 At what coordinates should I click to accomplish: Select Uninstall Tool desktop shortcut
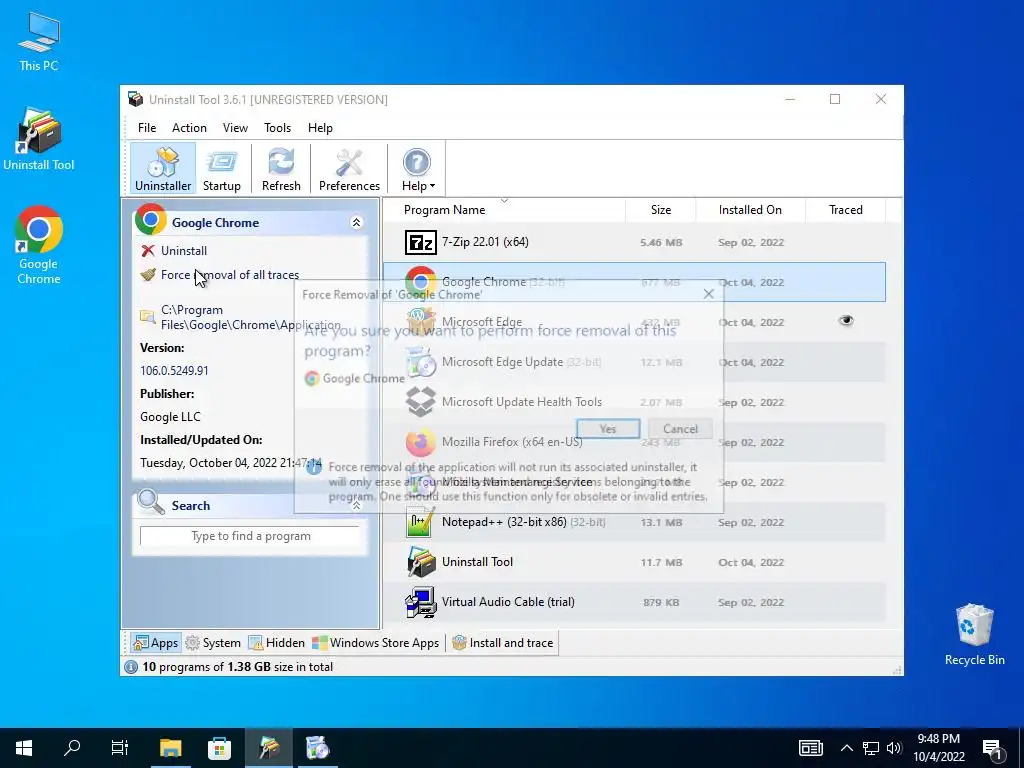click(39, 139)
